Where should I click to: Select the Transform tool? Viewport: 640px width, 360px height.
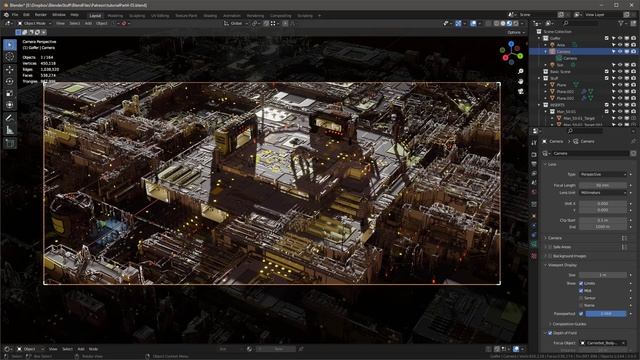[10, 105]
